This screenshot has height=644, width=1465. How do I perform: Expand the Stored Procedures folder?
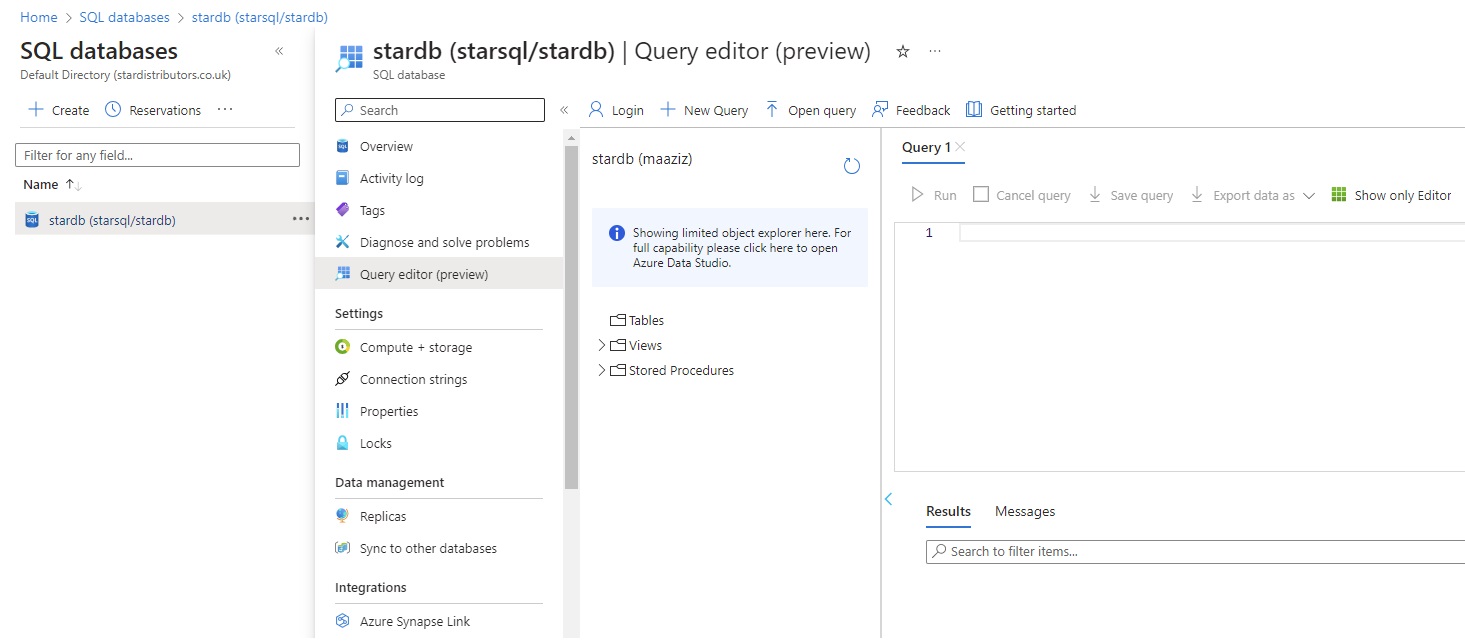tap(601, 370)
